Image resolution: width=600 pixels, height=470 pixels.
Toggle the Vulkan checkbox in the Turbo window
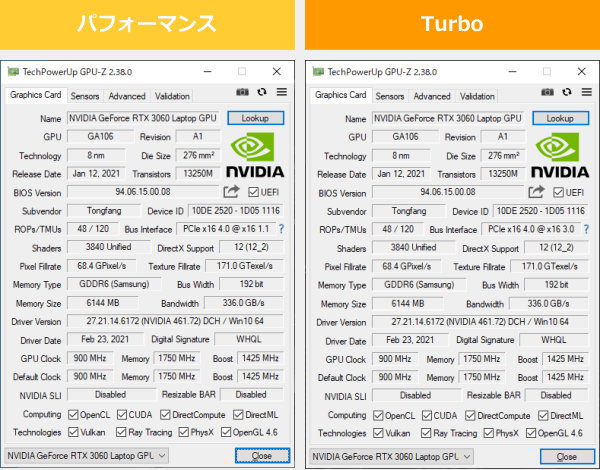[x=378, y=433]
